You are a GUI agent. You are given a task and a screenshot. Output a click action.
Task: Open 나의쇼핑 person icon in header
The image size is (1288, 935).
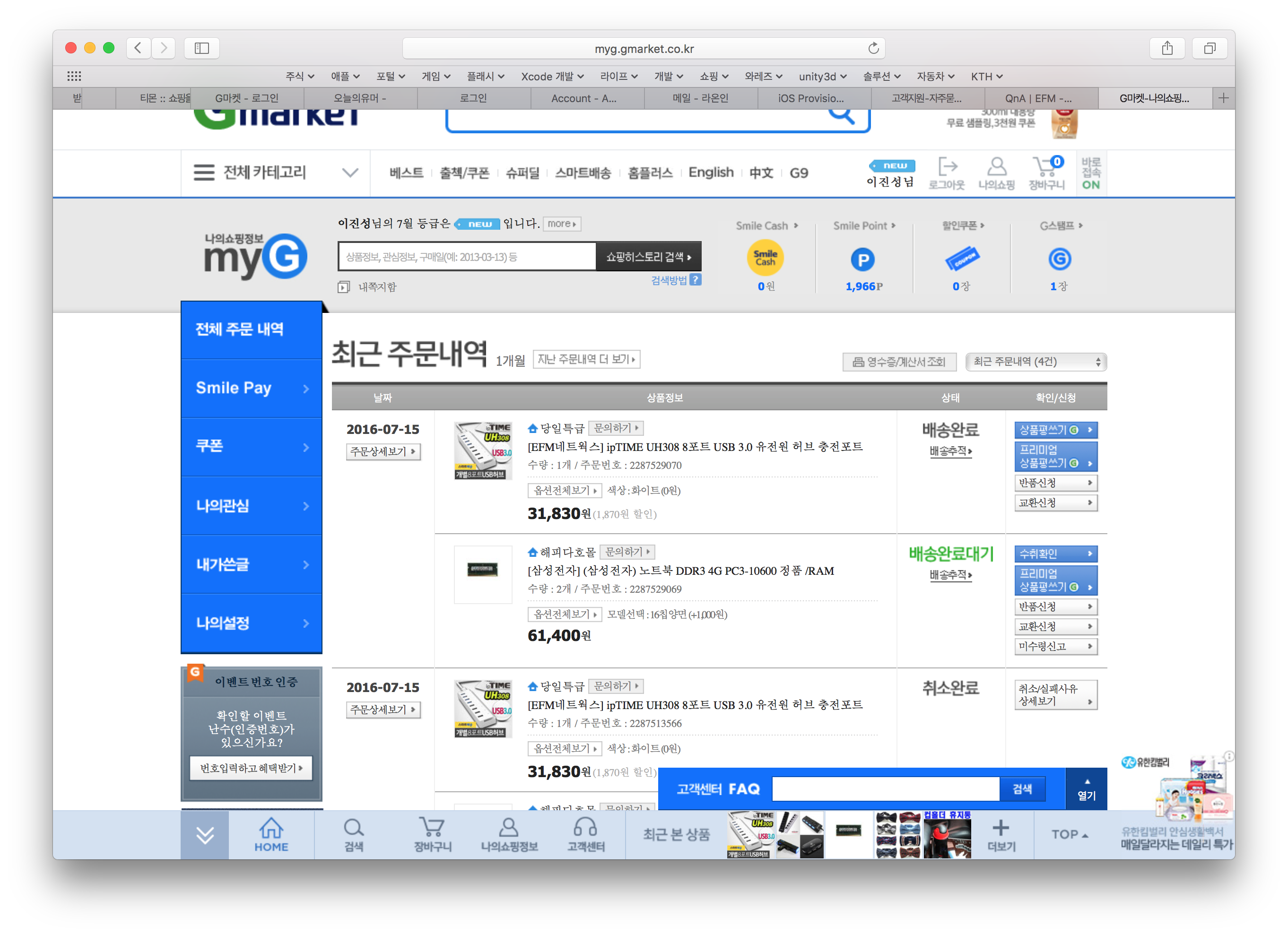coord(997,173)
